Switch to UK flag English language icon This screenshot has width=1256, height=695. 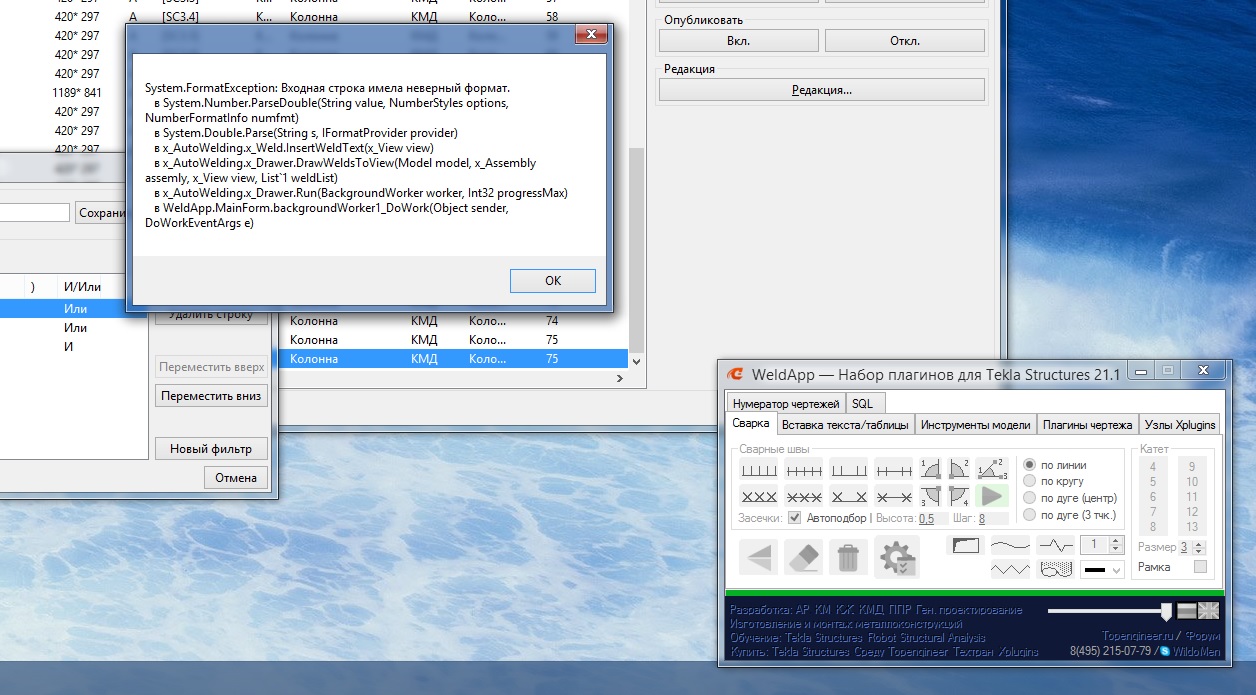[1209, 611]
